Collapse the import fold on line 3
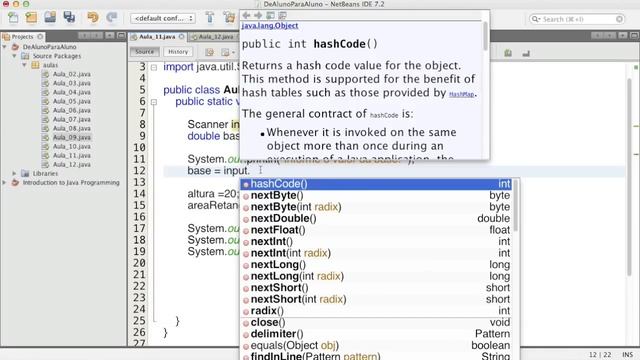Viewport: 640px width, 360px height. (x=154, y=67)
